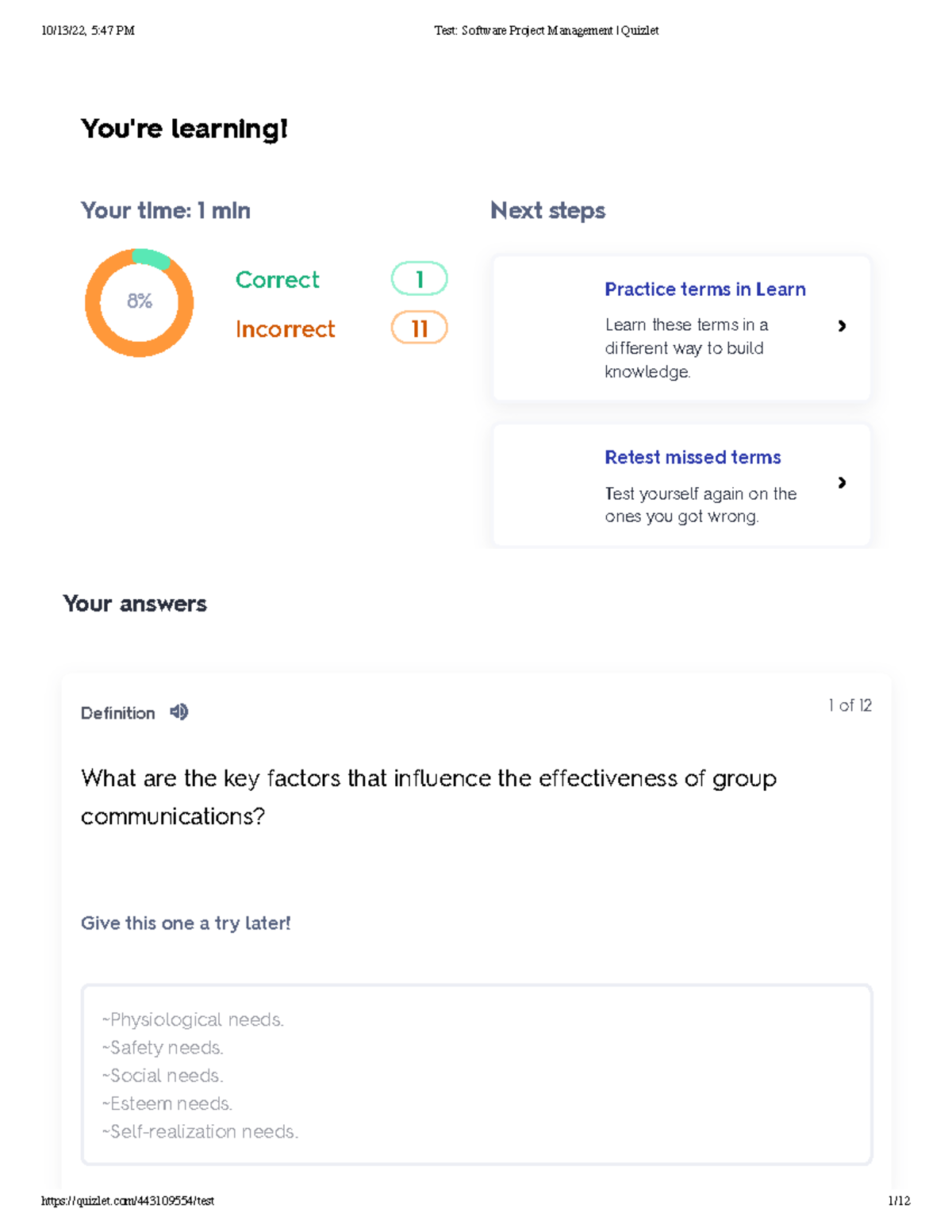Toggle the Give this one a try later option
The height and width of the screenshot is (1232, 952).
(186, 923)
